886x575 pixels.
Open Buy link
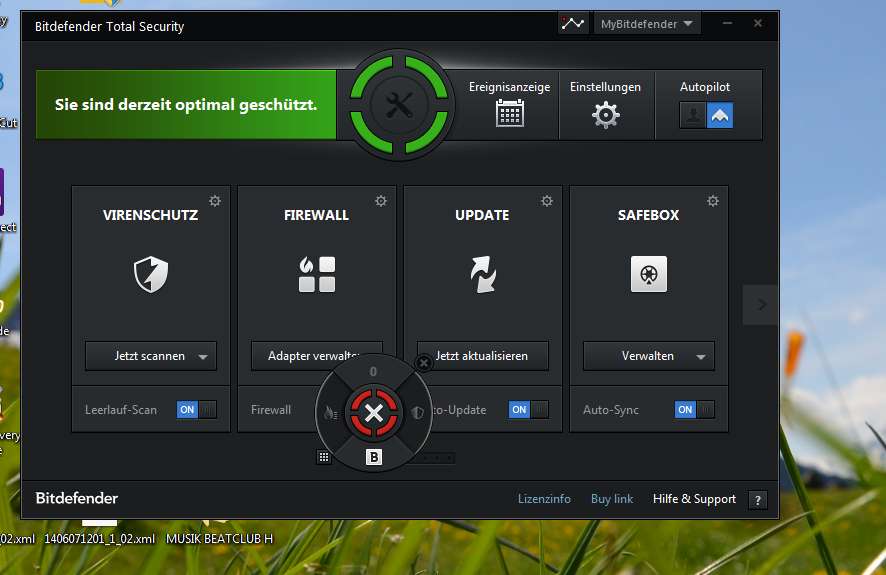click(612, 499)
